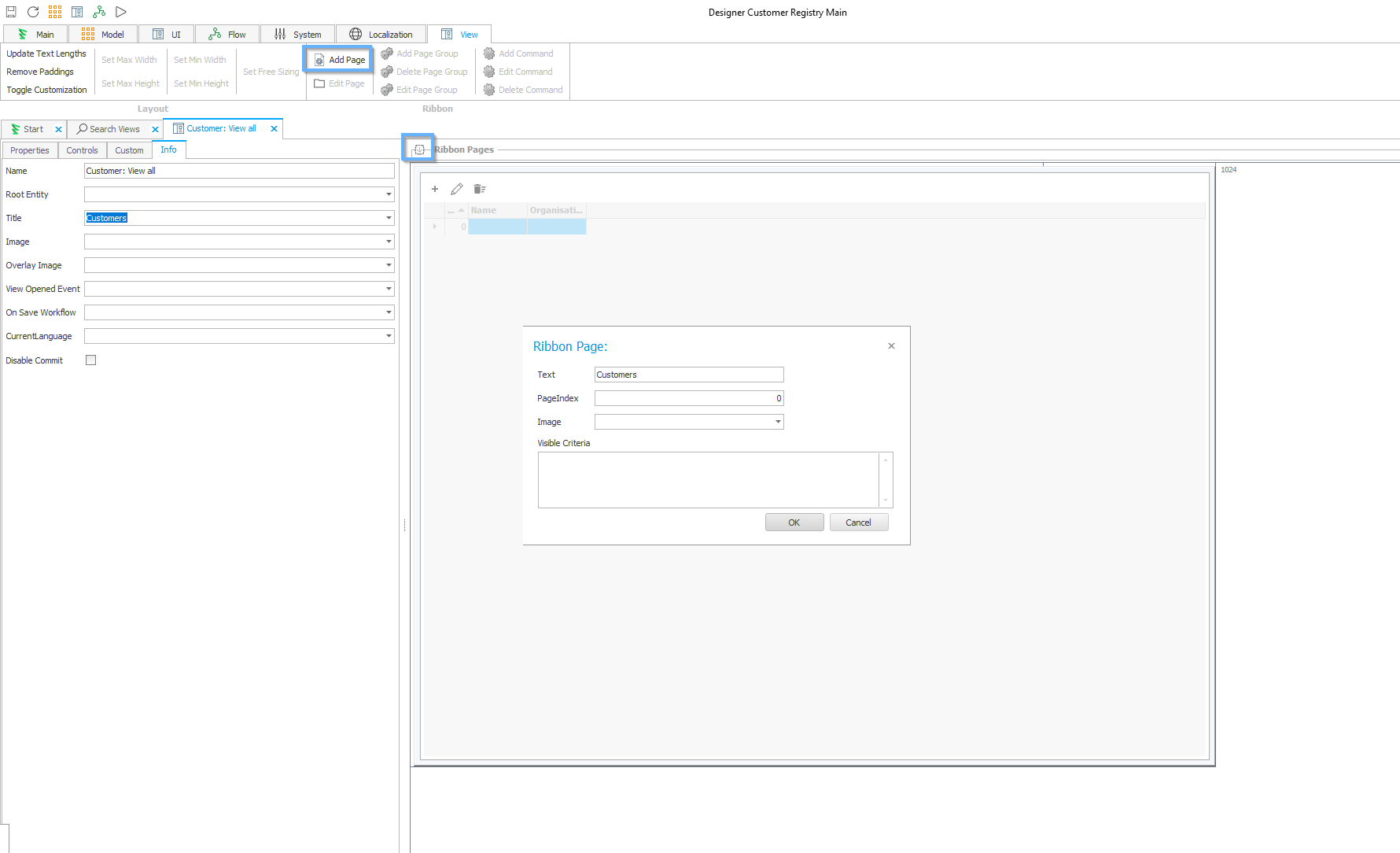Open the Custom panel tab
This screenshot has height=853, width=1400.
coord(129,150)
